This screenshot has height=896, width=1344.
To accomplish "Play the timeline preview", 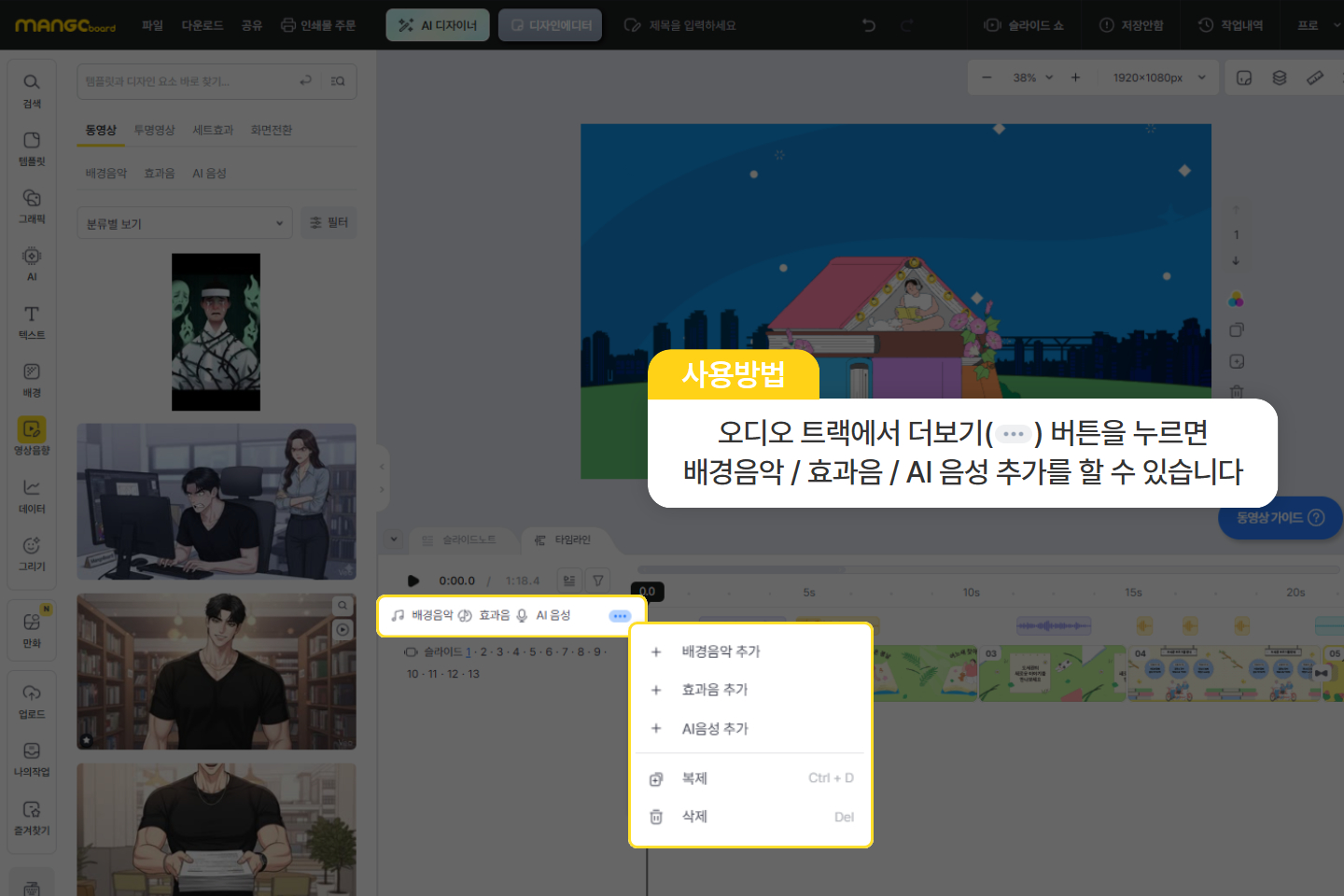I will pyautogui.click(x=413, y=581).
